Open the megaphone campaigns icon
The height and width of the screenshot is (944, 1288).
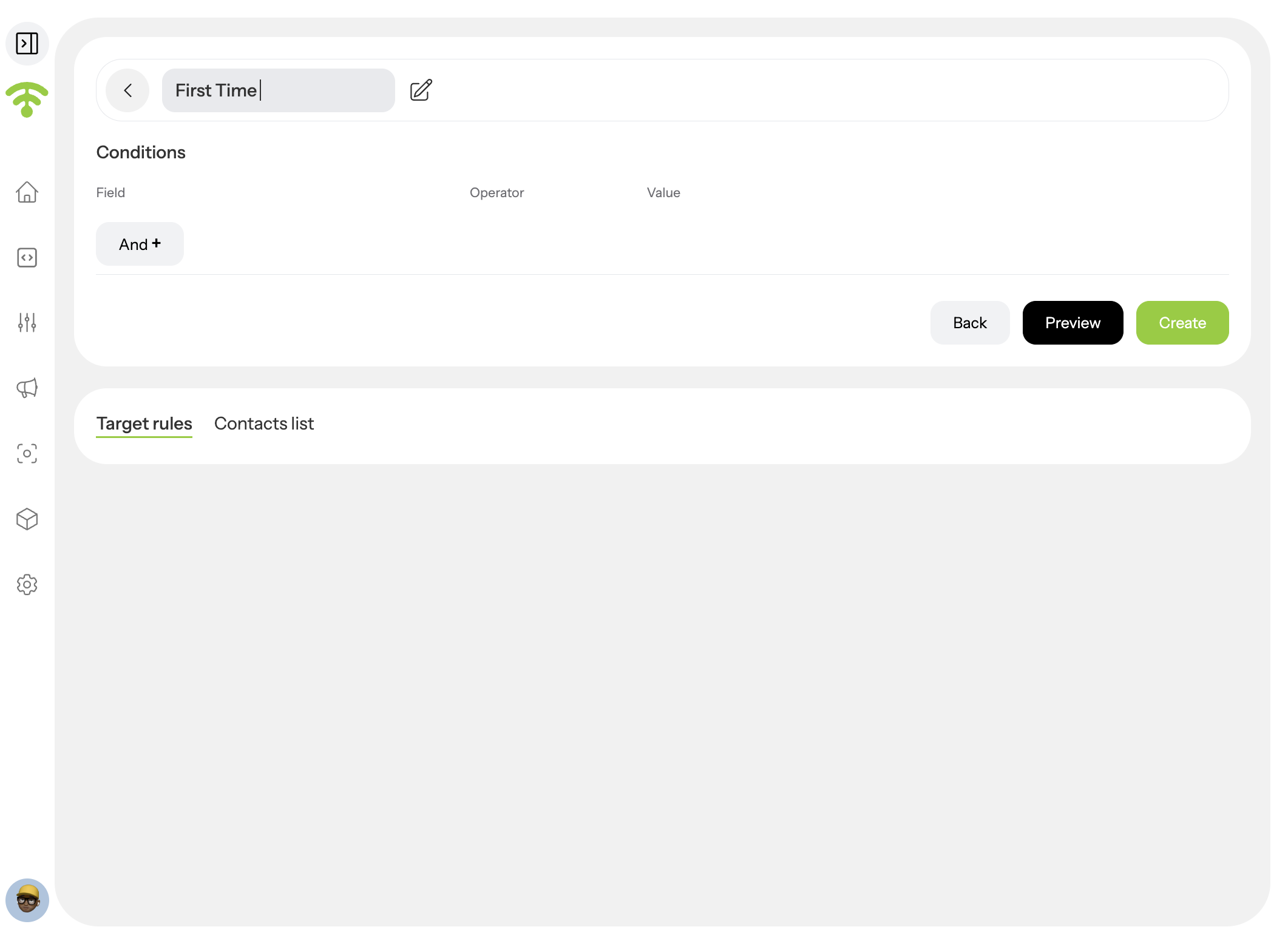(x=27, y=388)
